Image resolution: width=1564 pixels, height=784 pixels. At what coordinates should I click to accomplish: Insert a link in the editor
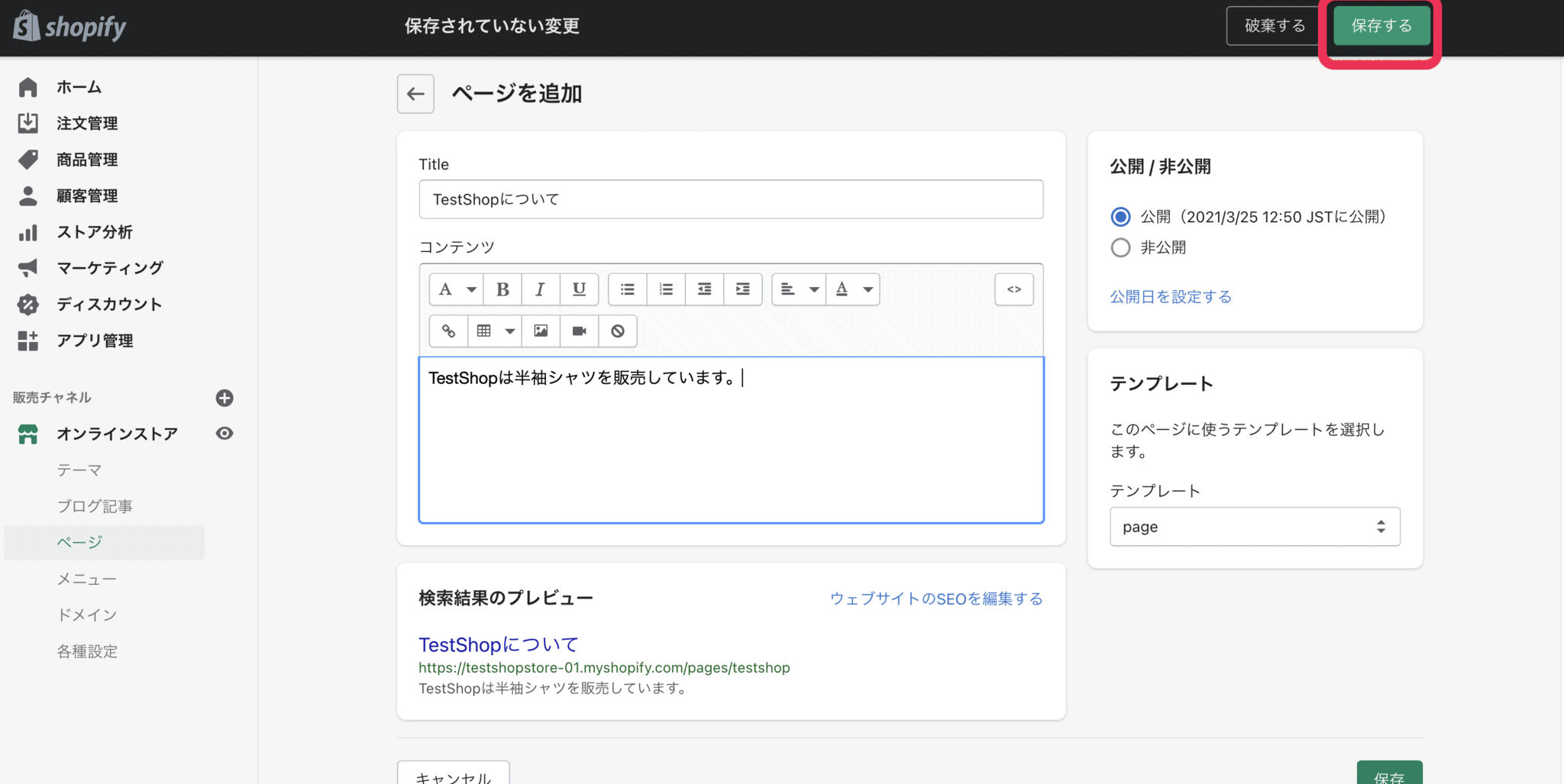click(x=448, y=331)
